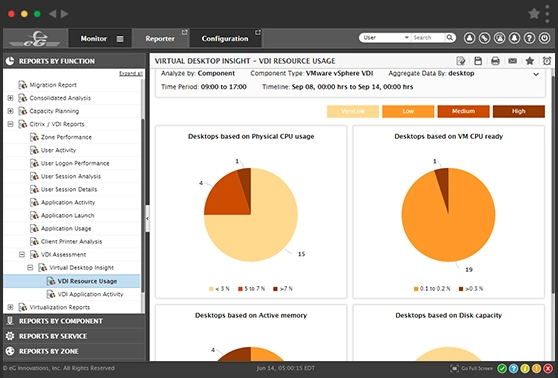Screen dimensions: 558x378
Task: Click the Medium legend color box
Action: 463,111
